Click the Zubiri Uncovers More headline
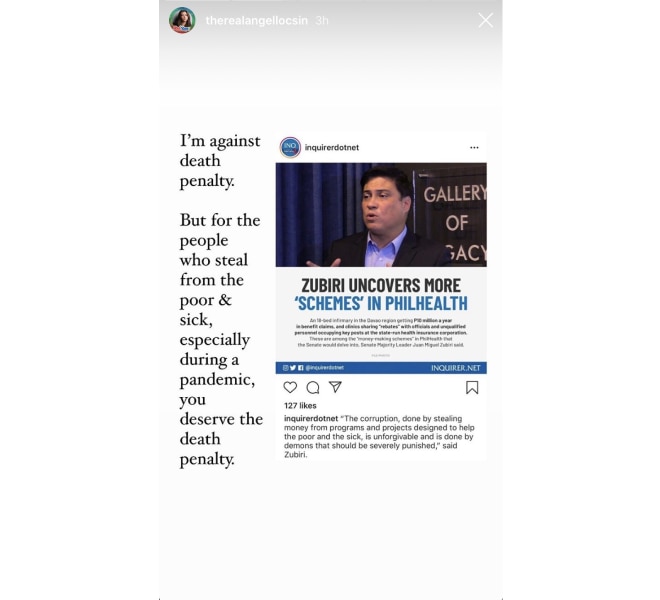This screenshot has height=600, width=660. pos(381,294)
